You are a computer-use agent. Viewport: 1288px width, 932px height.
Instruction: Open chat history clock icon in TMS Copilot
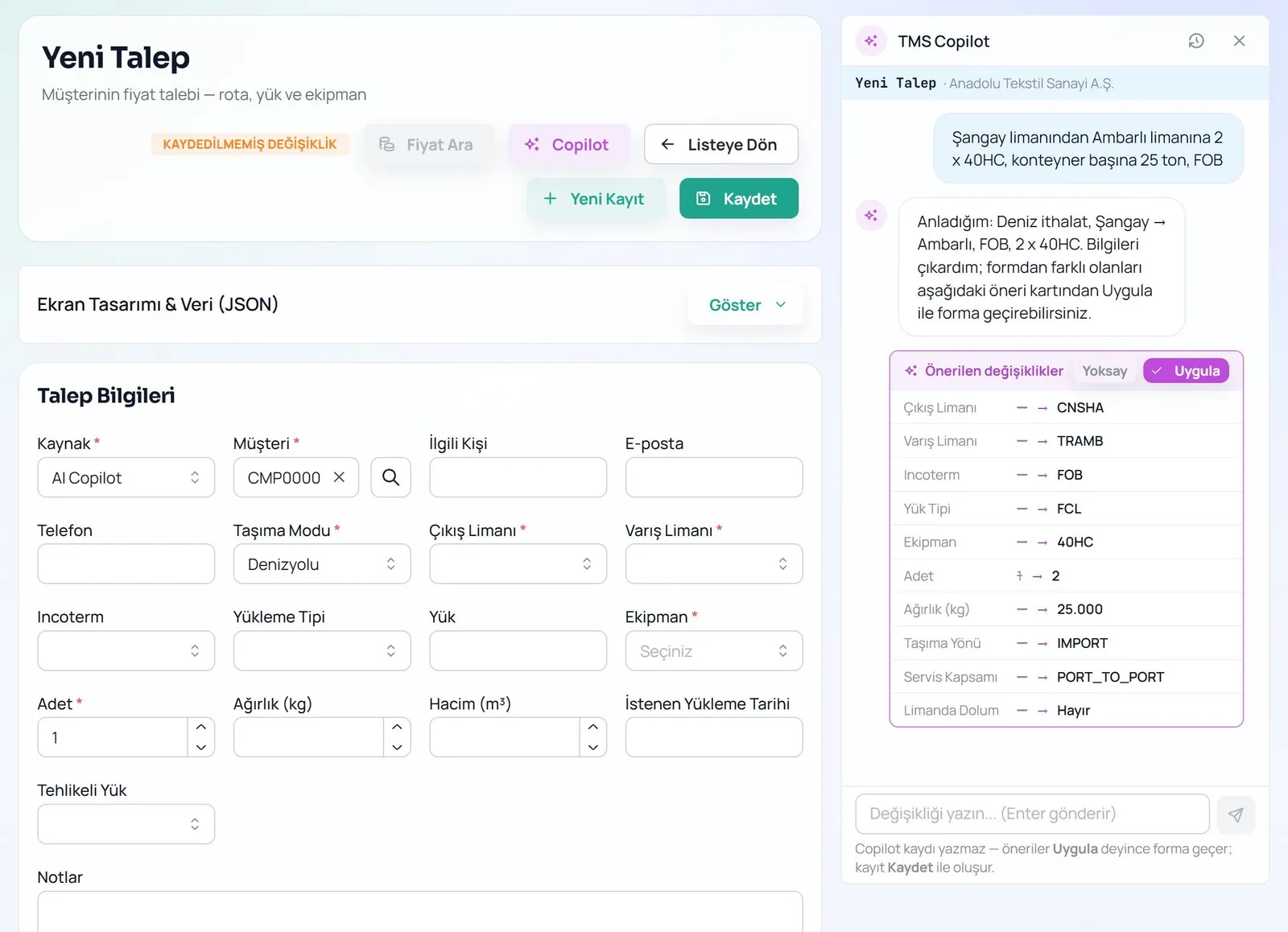(1196, 41)
